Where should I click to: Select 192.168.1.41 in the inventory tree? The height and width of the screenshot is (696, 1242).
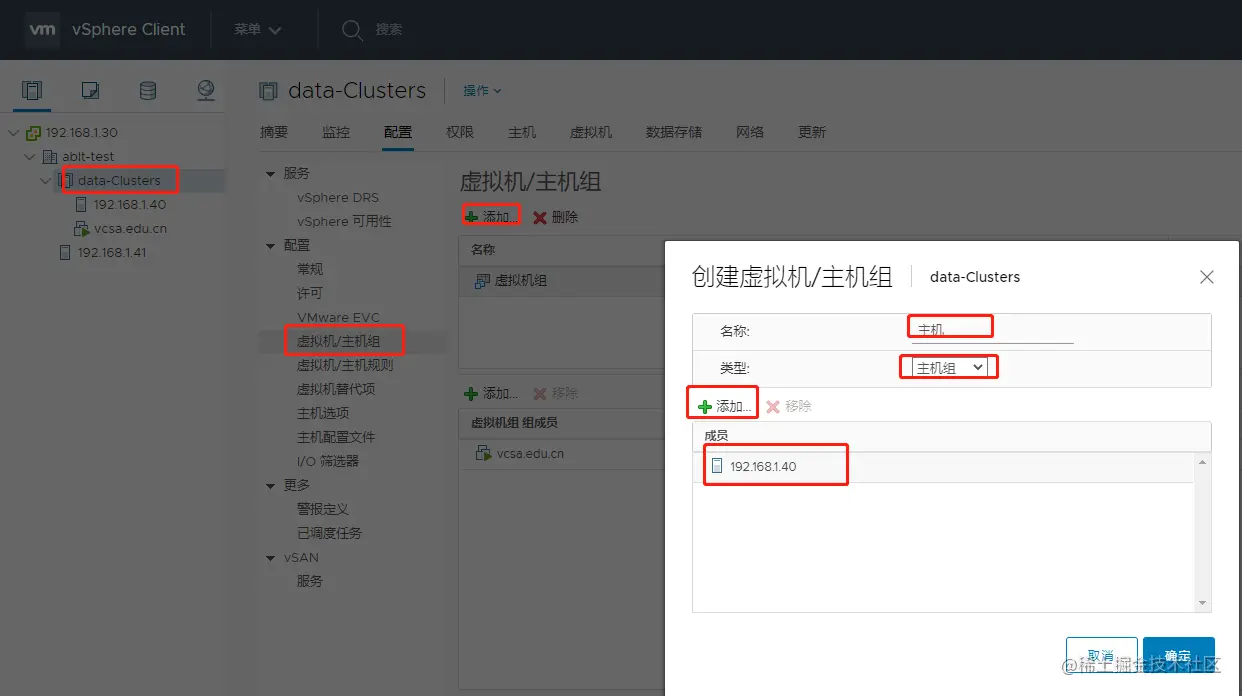click(x=112, y=253)
